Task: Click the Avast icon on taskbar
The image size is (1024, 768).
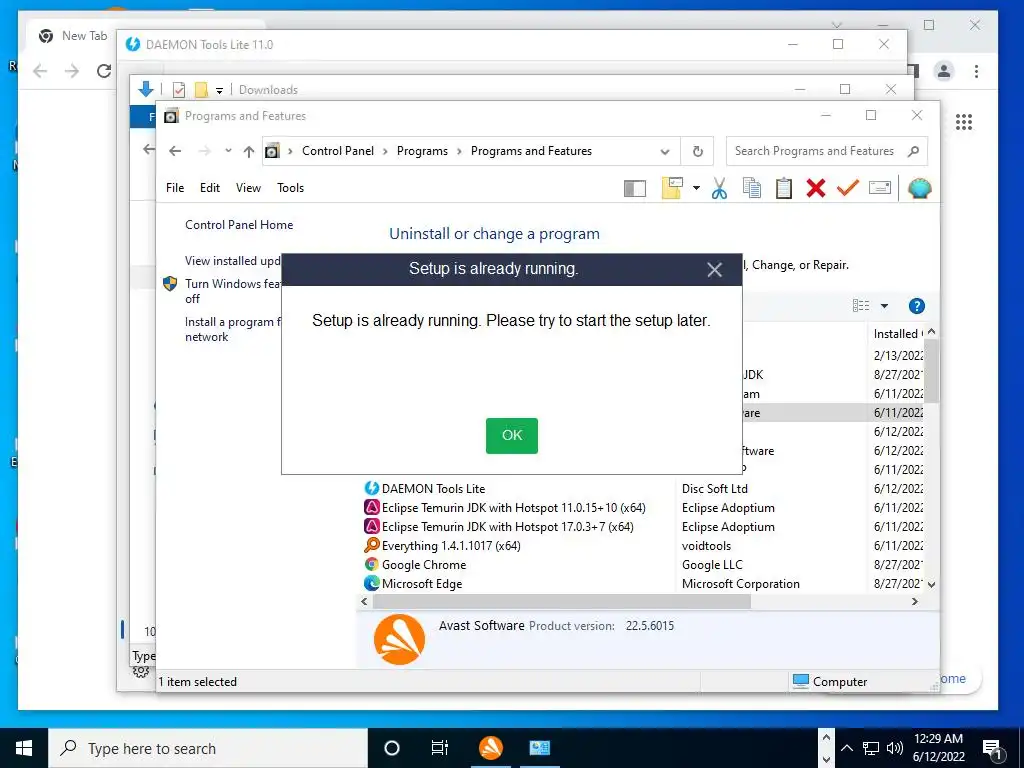Action: tap(490, 748)
